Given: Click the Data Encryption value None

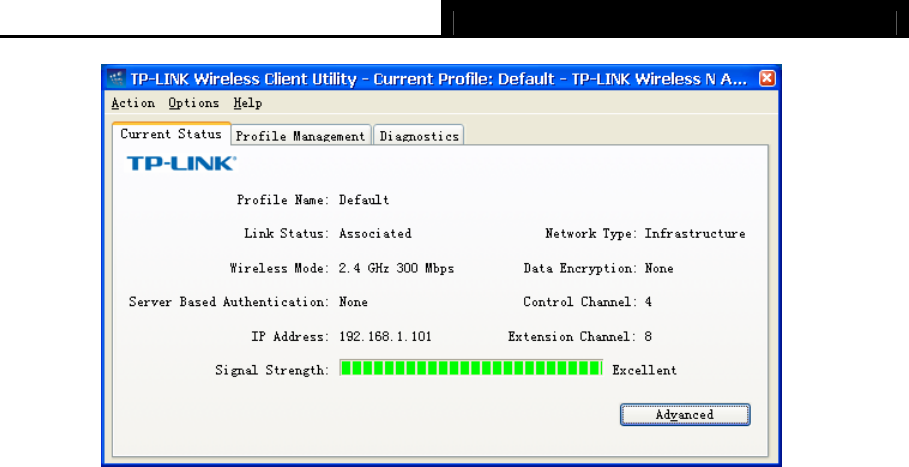Looking at the screenshot, I should pyautogui.click(x=659, y=268).
